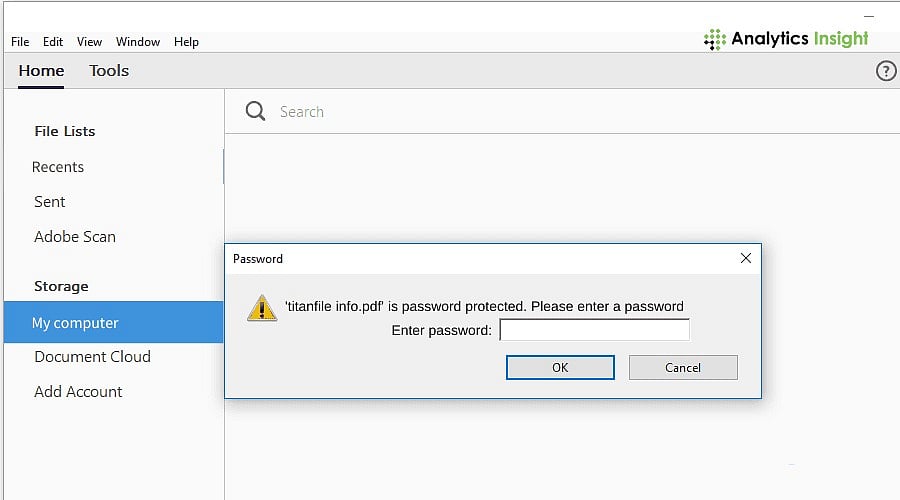Screen dimensions: 900x500
Task: Minimize the application window
Action: [869, 17]
